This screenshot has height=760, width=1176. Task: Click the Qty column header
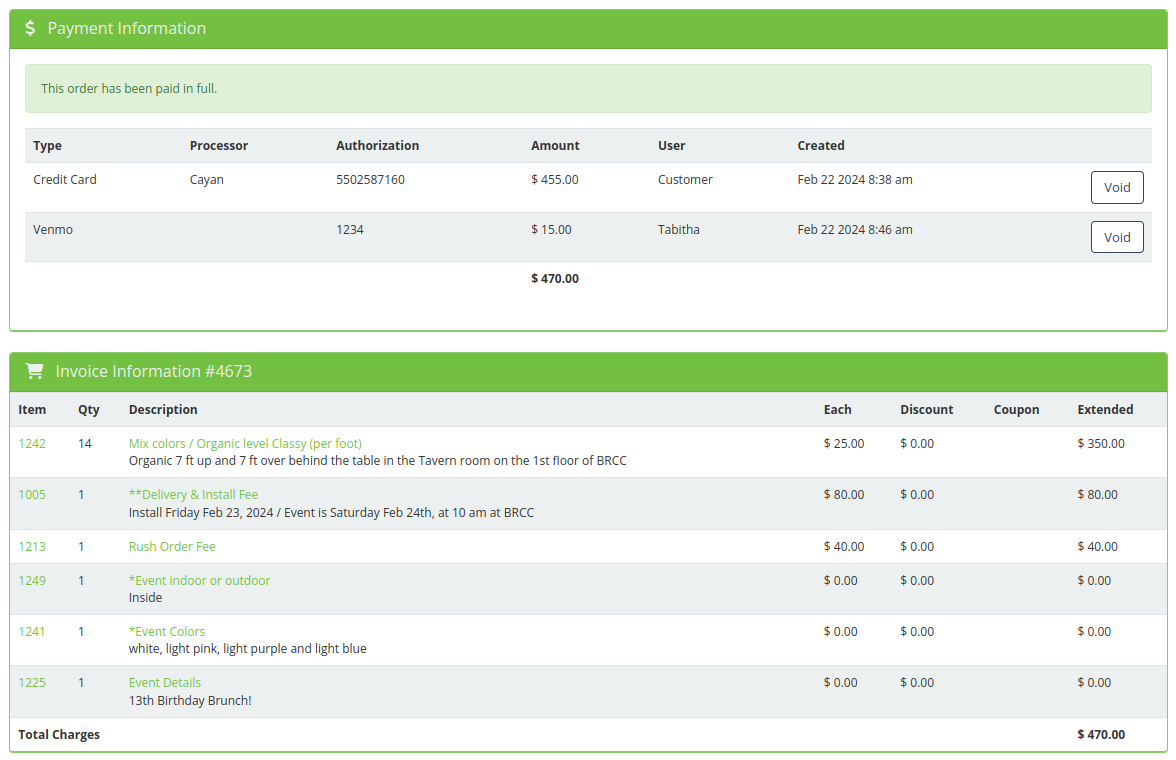click(88, 410)
